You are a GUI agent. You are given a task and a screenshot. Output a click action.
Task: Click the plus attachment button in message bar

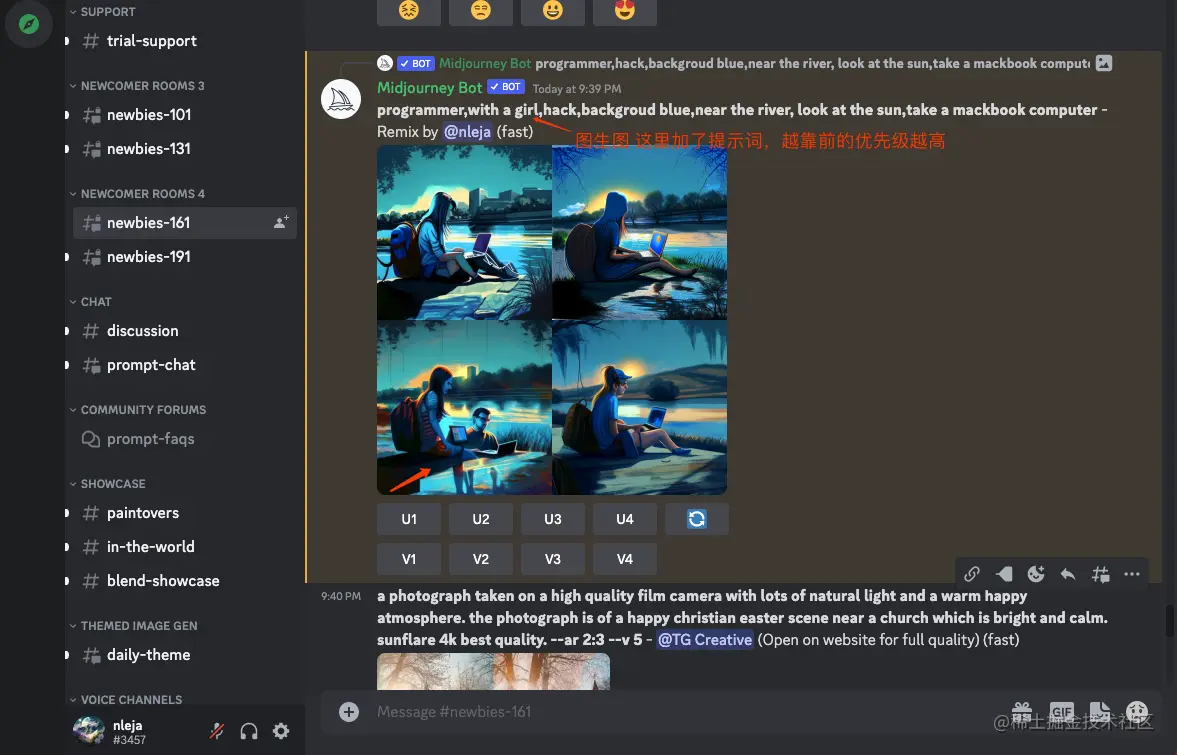pyautogui.click(x=349, y=711)
